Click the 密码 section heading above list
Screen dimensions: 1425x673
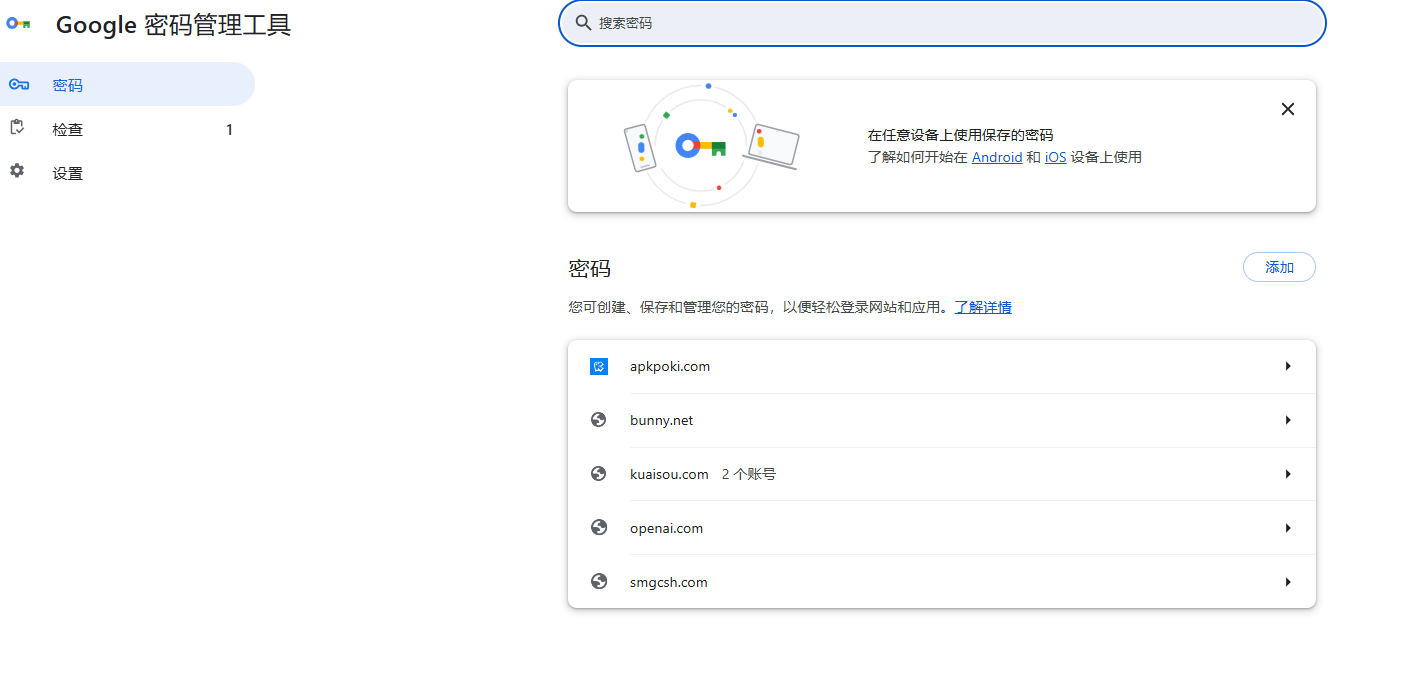point(589,268)
